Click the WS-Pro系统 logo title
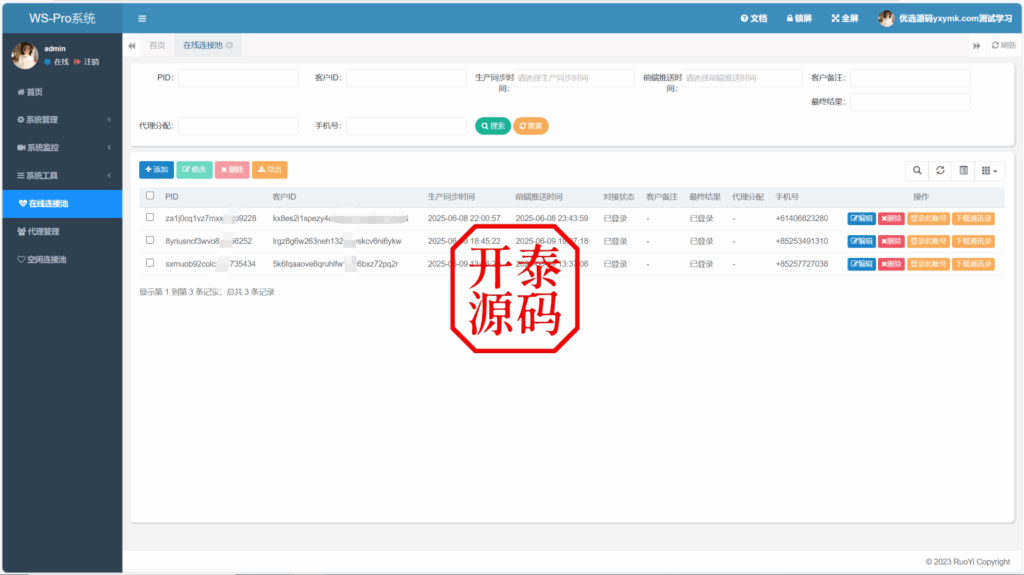The image size is (1024, 575). tap(62, 18)
